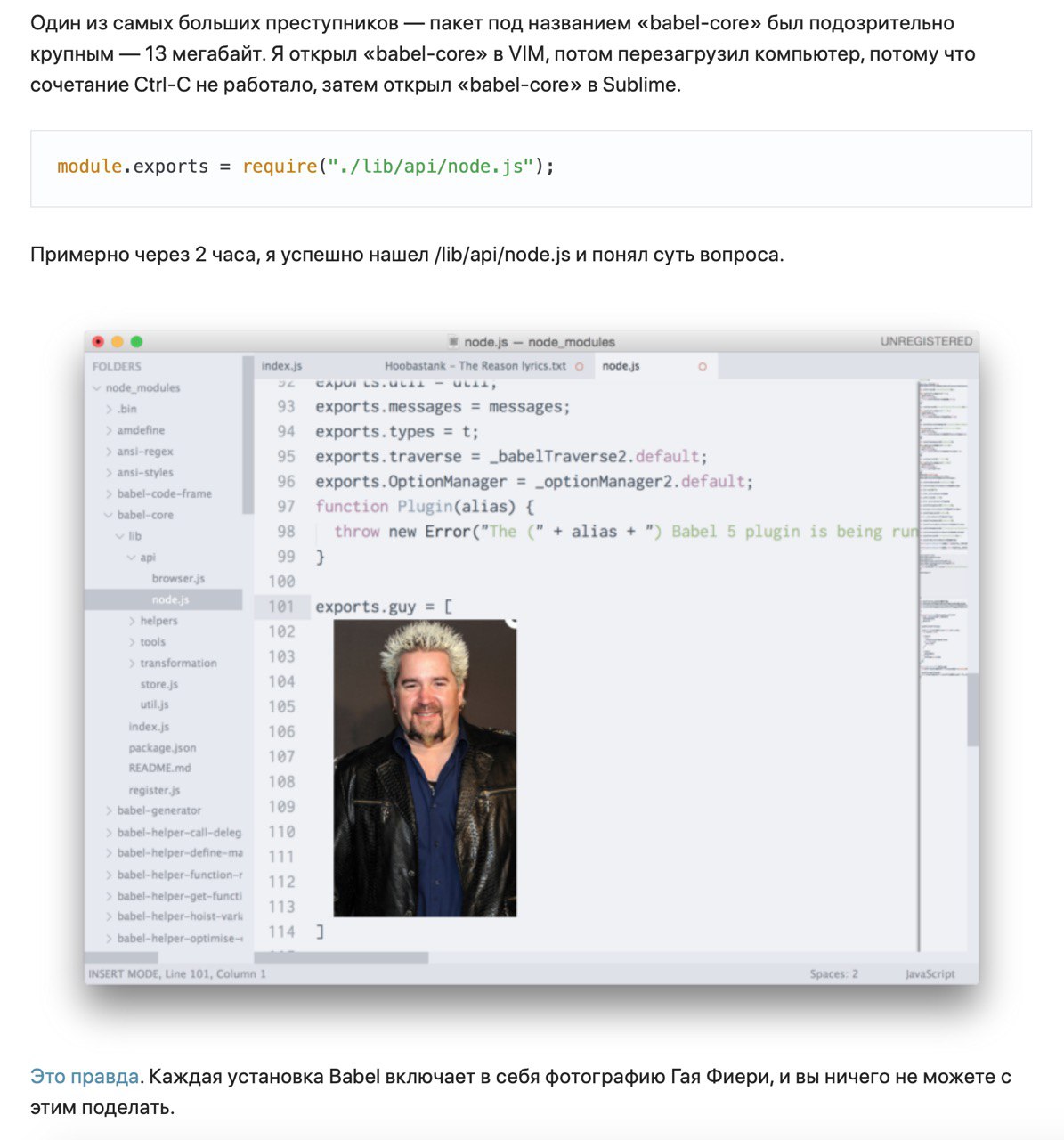
Task: Click gutter line number 114
Action: point(281,932)
